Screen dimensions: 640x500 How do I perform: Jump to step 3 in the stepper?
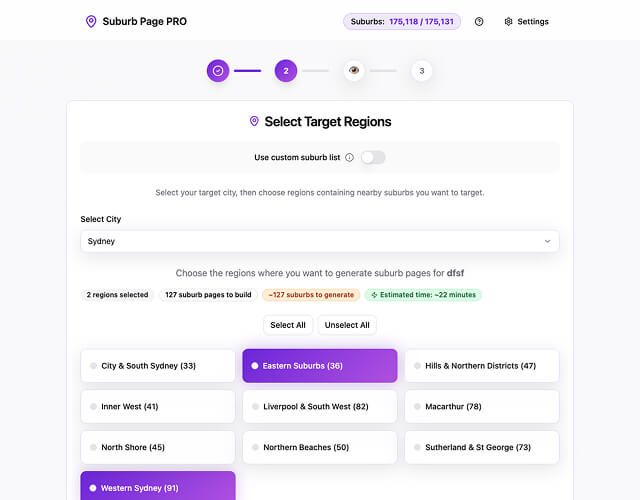tap(422, 71)
